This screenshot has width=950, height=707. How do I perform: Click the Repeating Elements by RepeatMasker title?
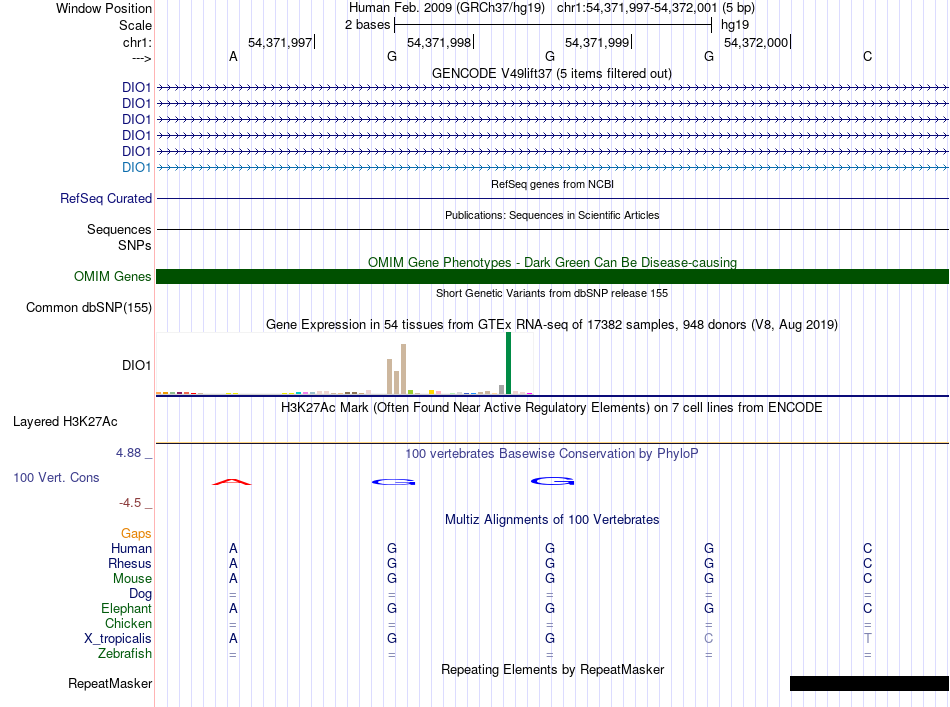click(552, 669)
